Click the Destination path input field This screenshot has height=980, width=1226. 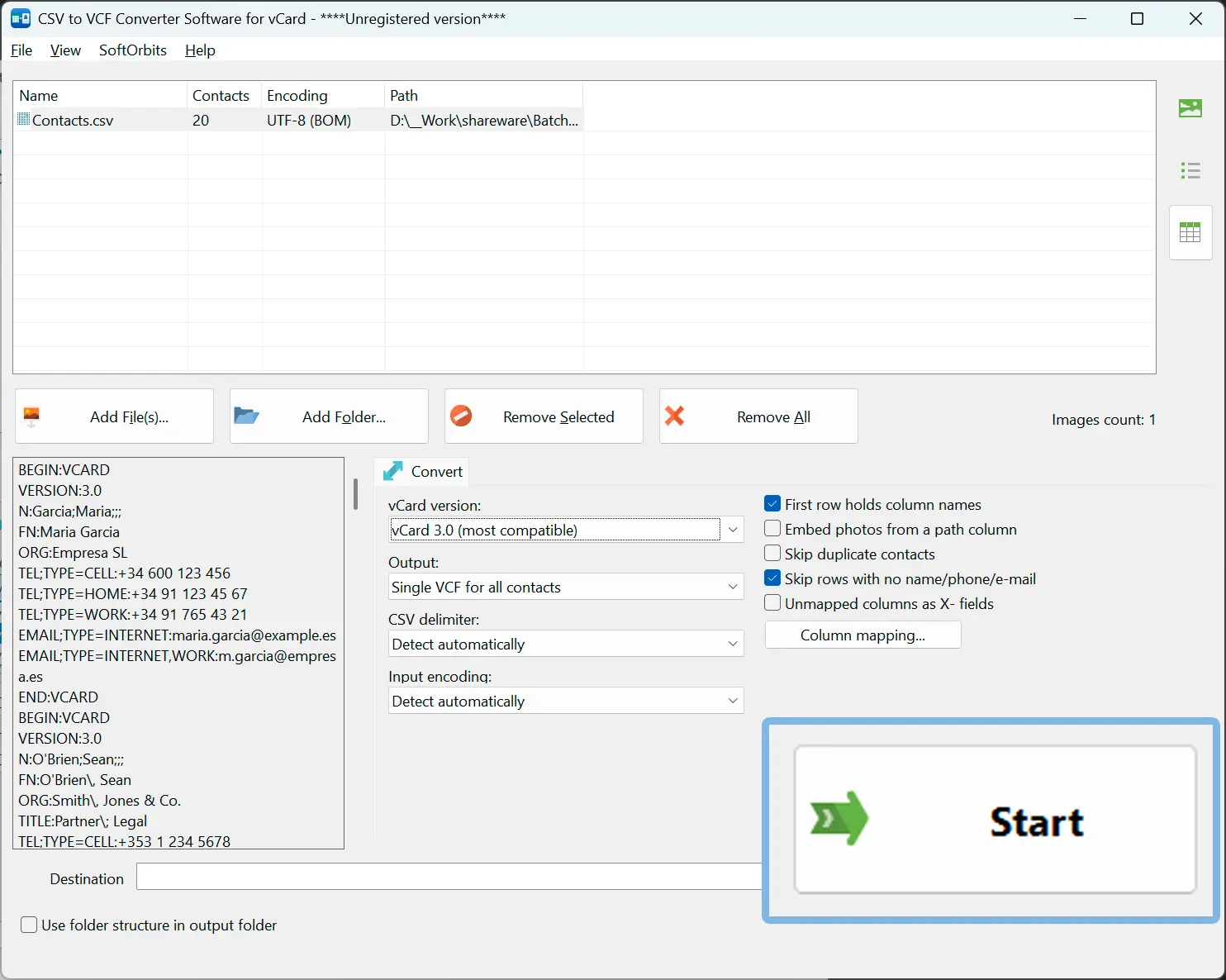(449, 877)
